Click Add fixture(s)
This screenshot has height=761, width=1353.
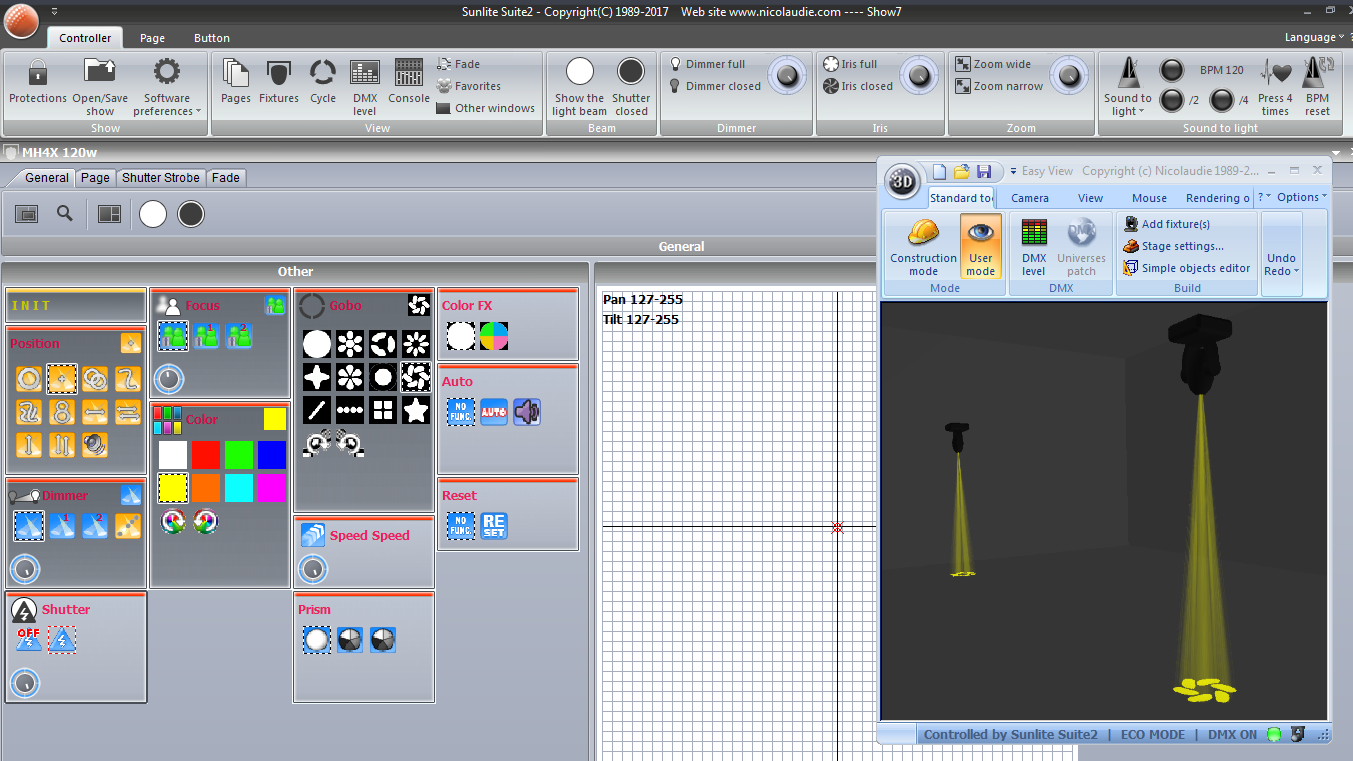[1167, 224]
